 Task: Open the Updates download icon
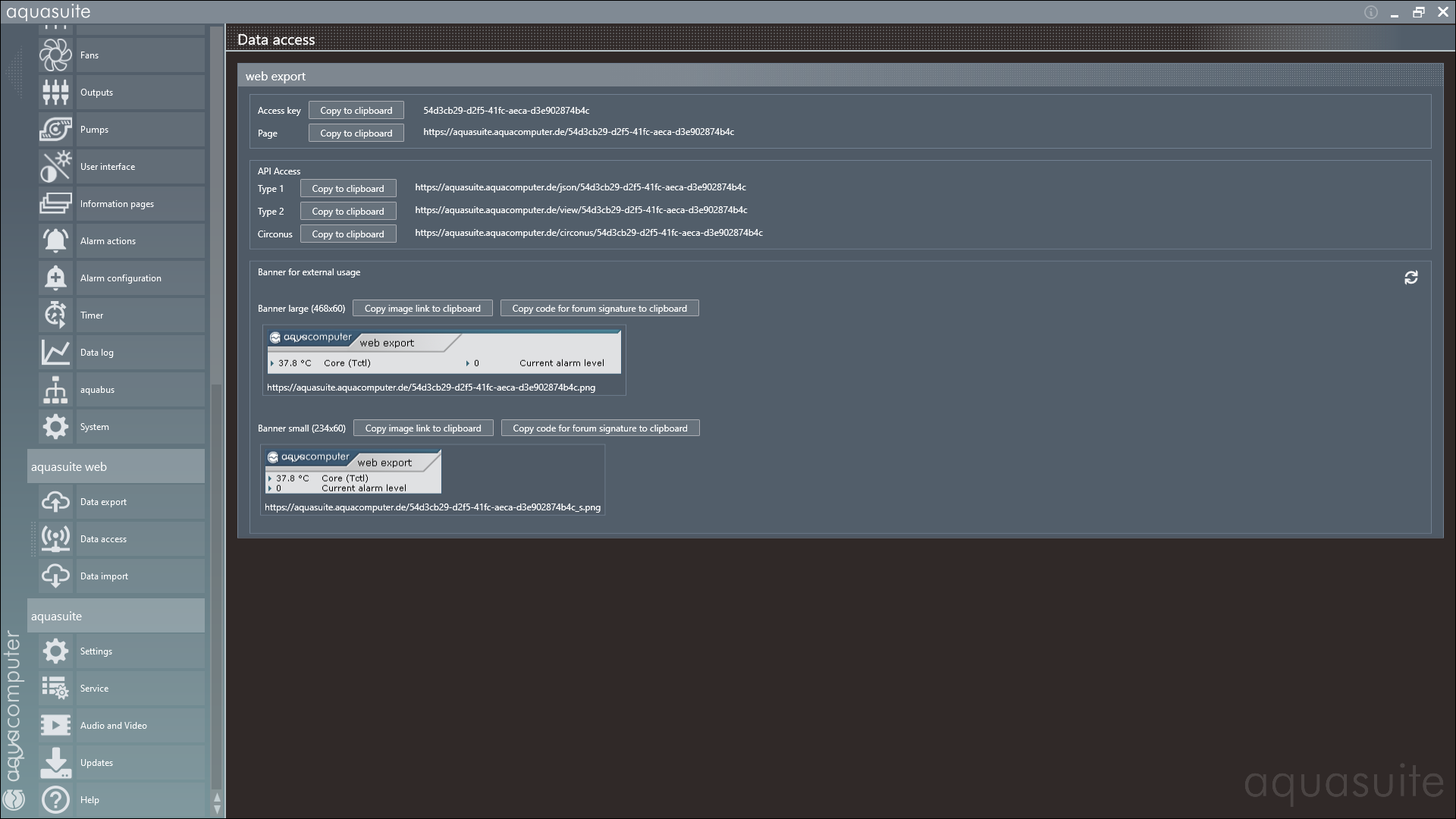tap(55, 763)
